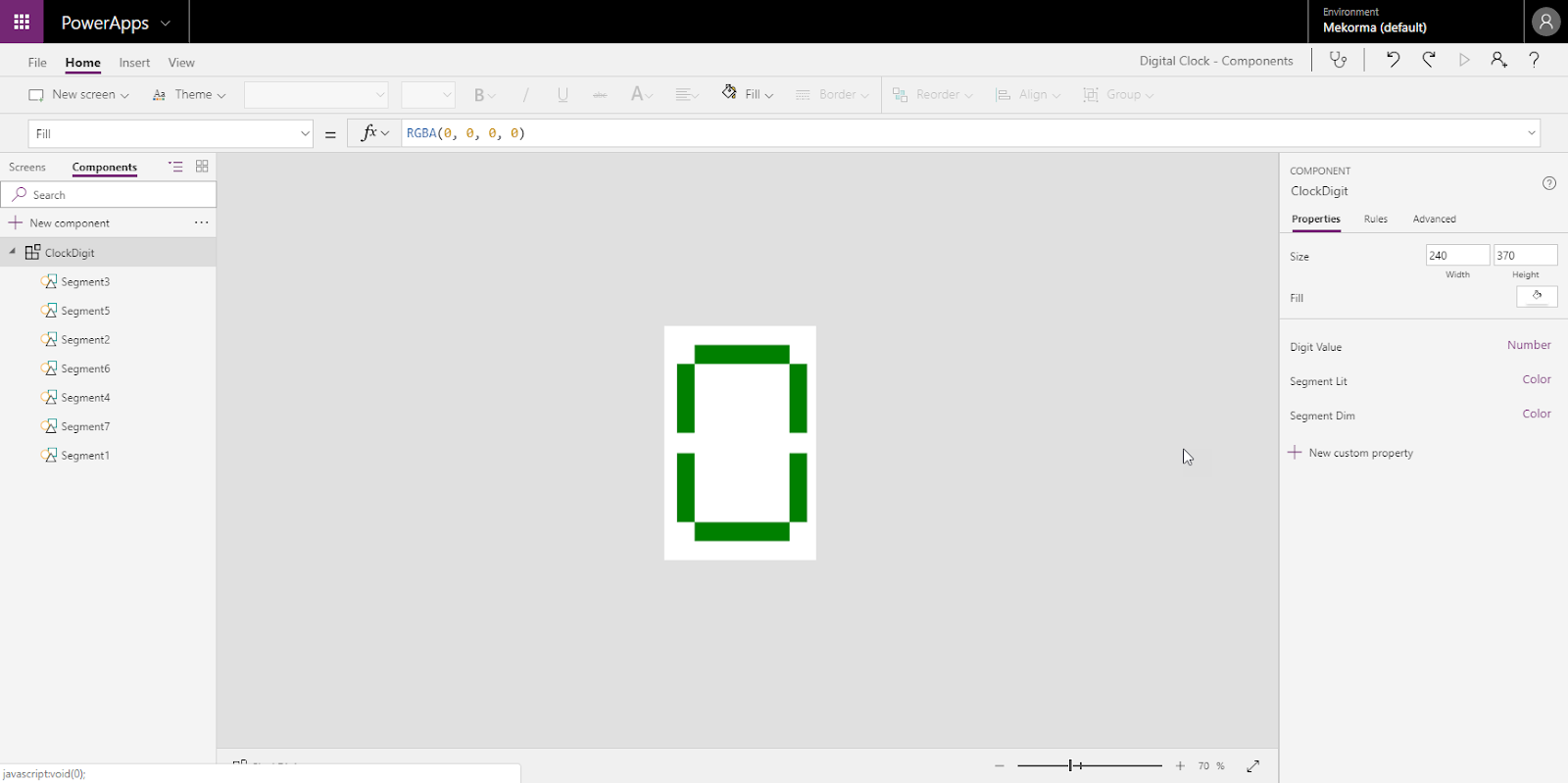Toggle italic text formatting
The image size is (1568, 783).
tap(526, 95)
